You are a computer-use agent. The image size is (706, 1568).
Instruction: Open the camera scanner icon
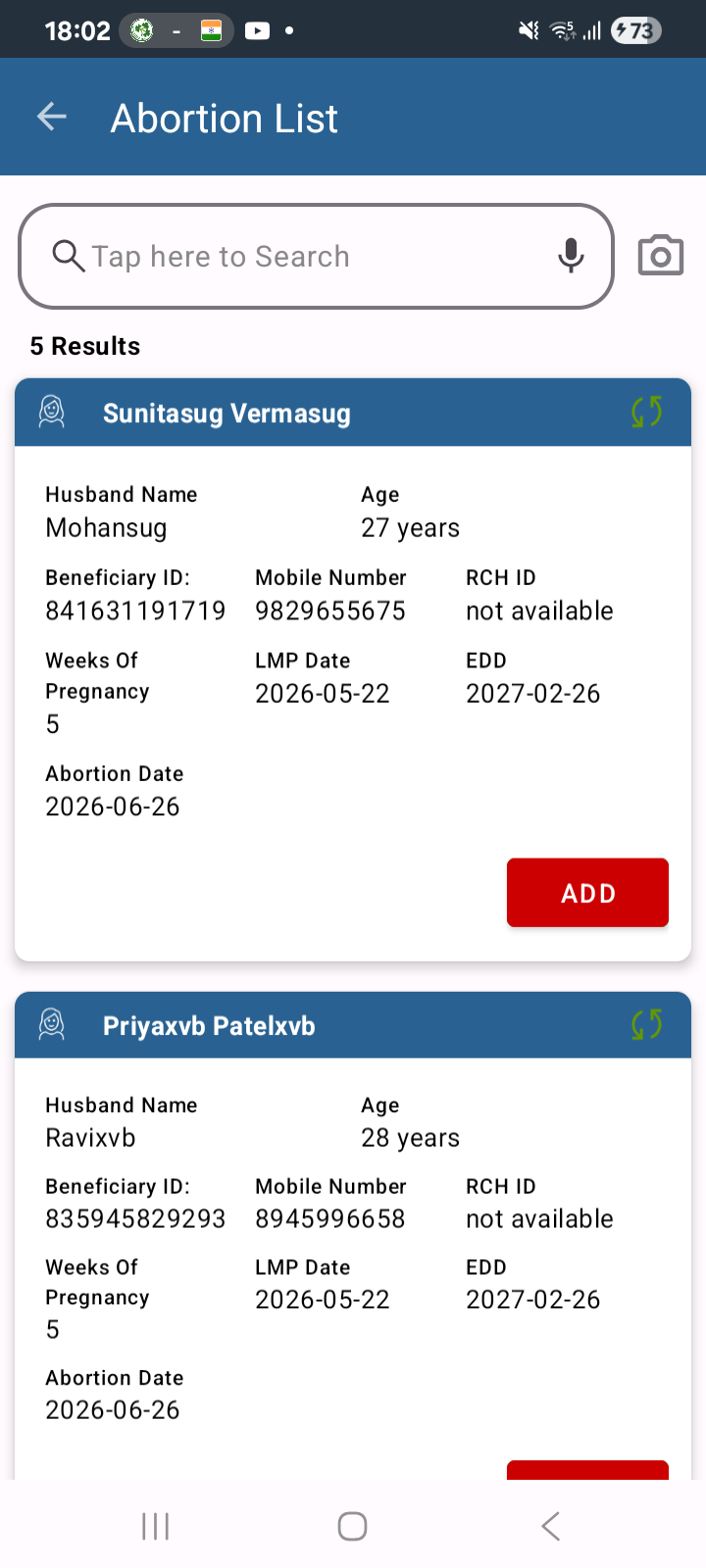(x=661, y=256)
